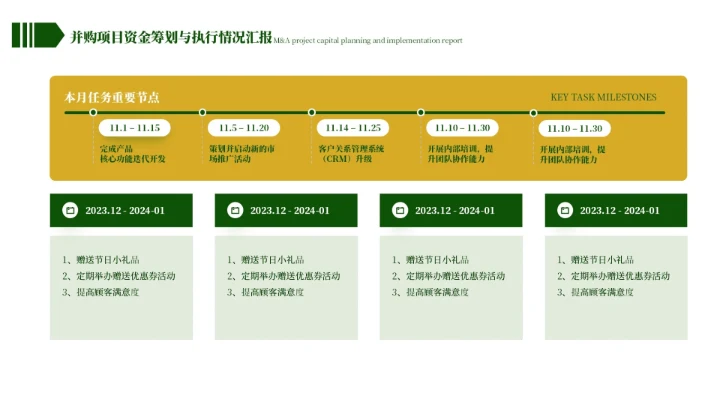Click the text 完成产品核心功能迭代开发
Image resolution: width=720 pixels, height=405 pixels.
pyautogui.click(x=132, y=154)
